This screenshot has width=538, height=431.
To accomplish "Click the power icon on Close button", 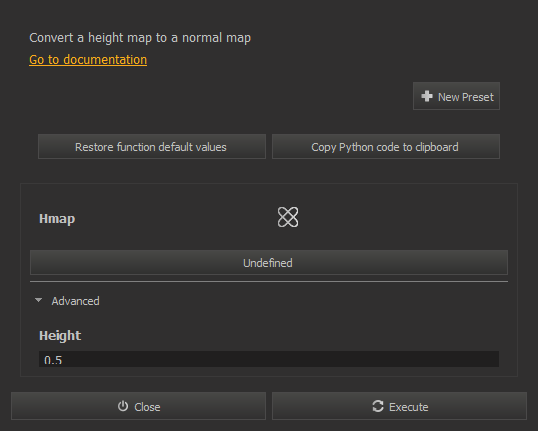I will pyautogui.click(x=123, y=406).
